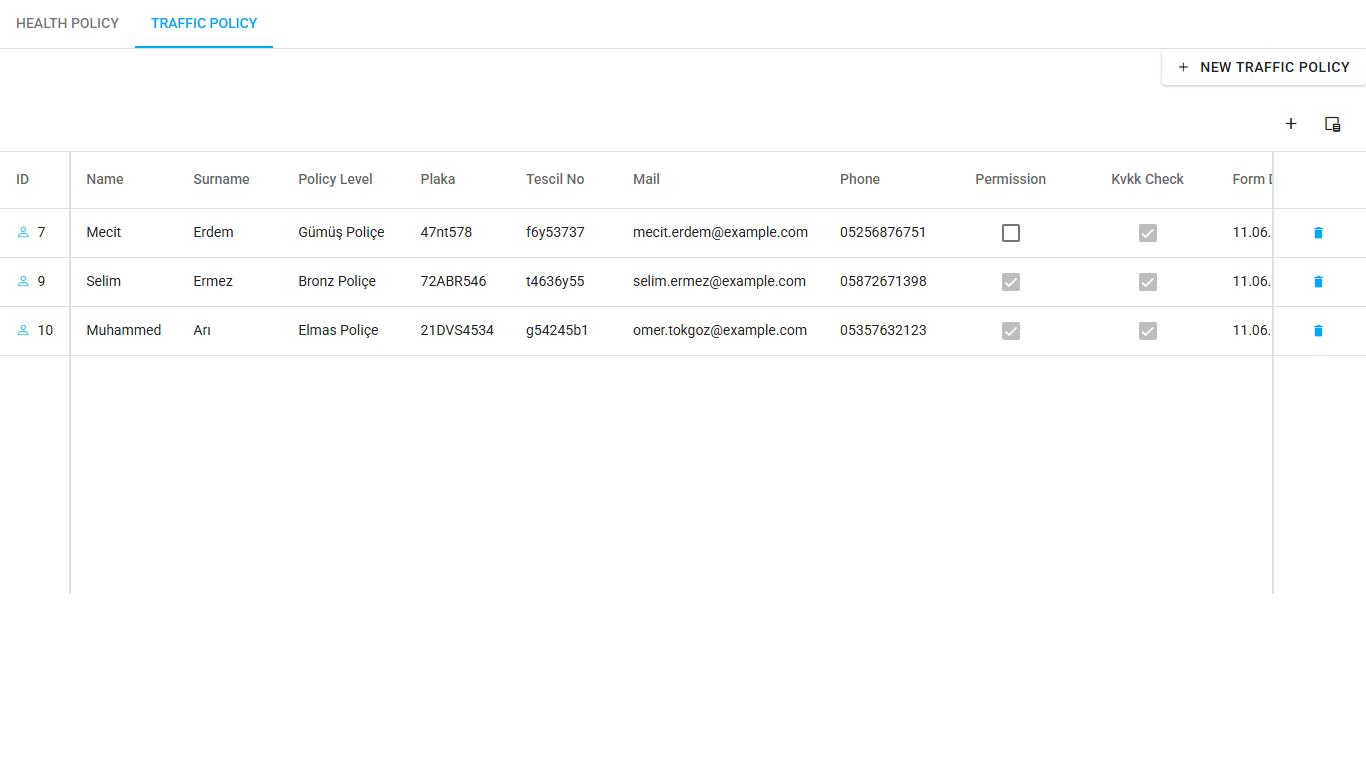Delete Mecit Erdem's policy row
Viewport: 1366px width, 768px height.
[1318, 233]
